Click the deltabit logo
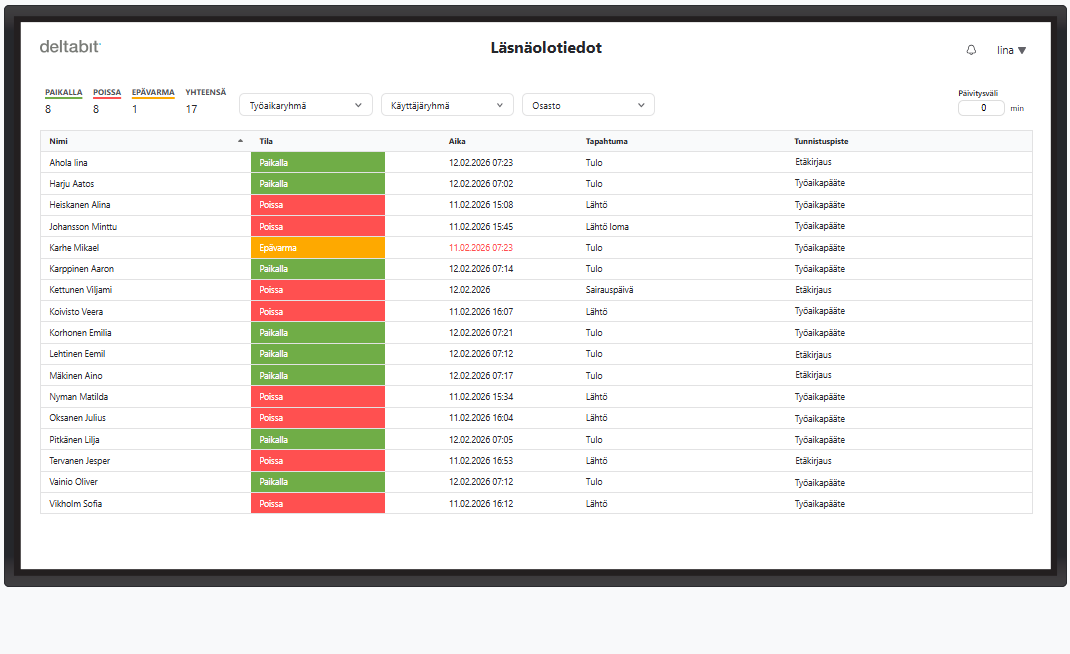 (70, 47)
